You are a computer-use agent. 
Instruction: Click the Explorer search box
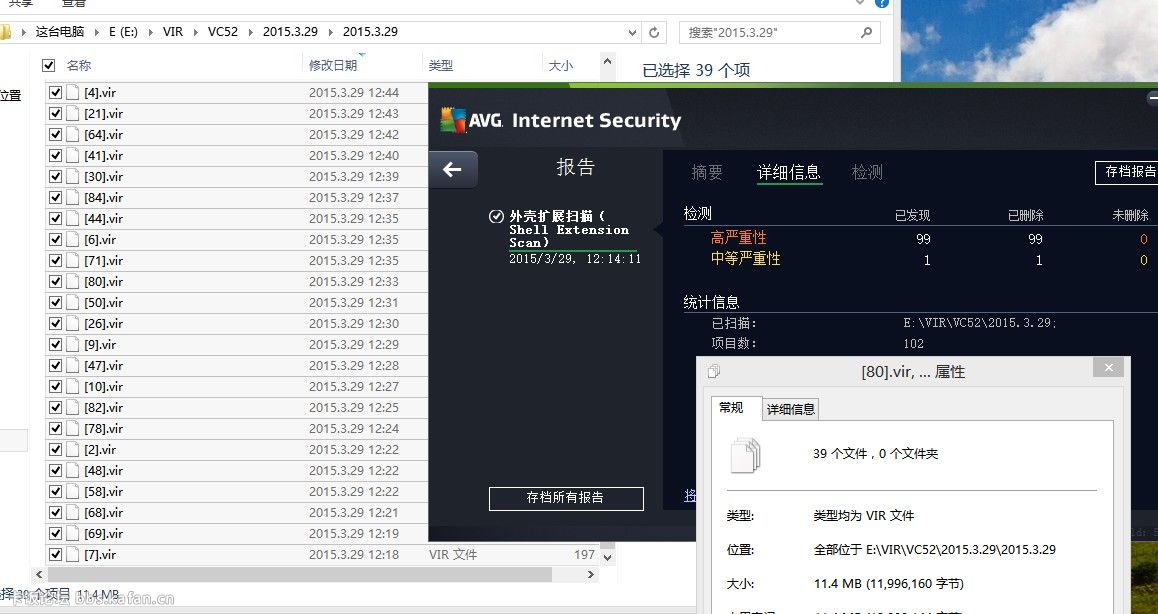coord(779,33)
